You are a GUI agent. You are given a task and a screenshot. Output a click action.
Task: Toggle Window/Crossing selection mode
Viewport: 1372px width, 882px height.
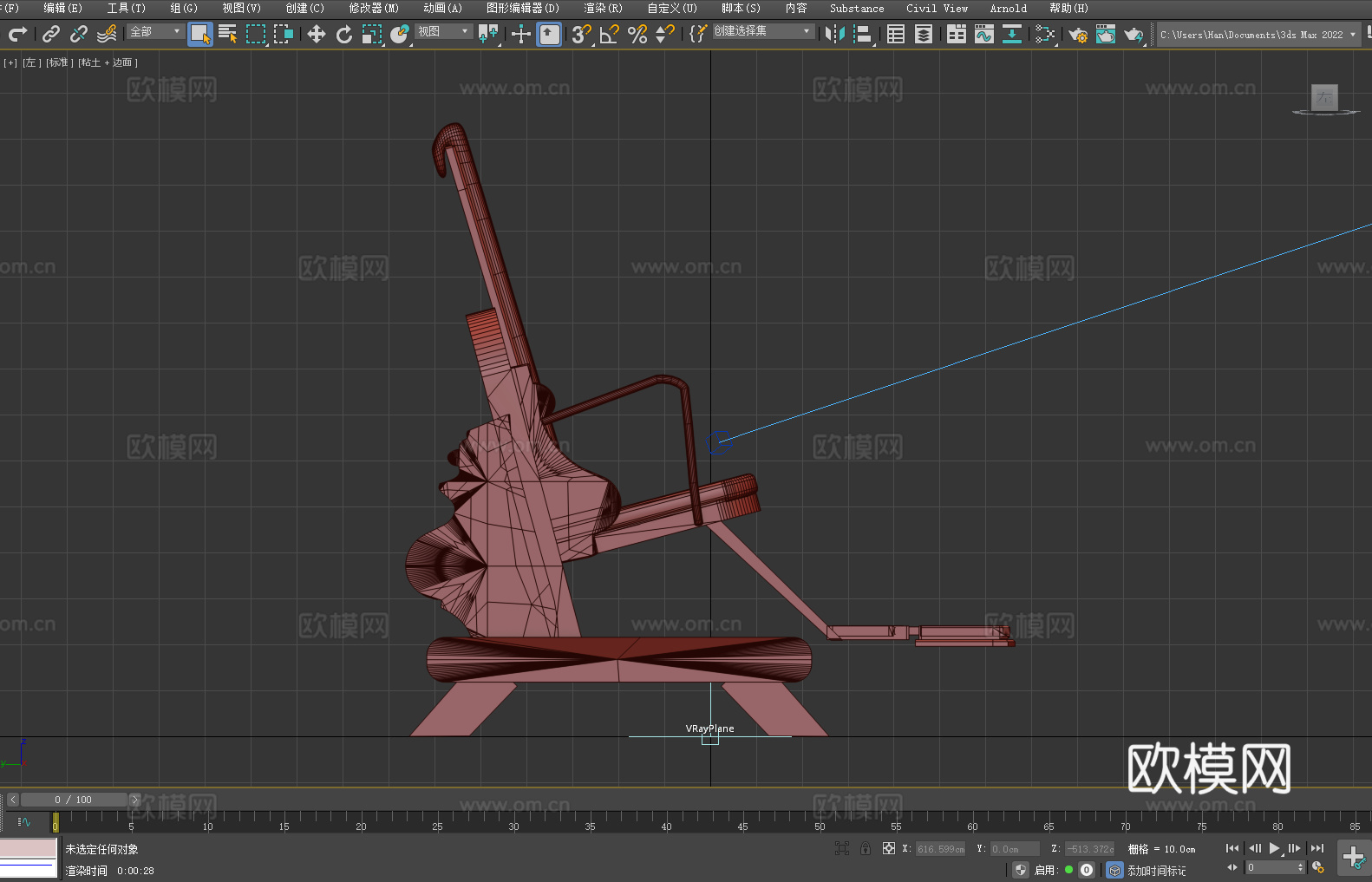284,34
